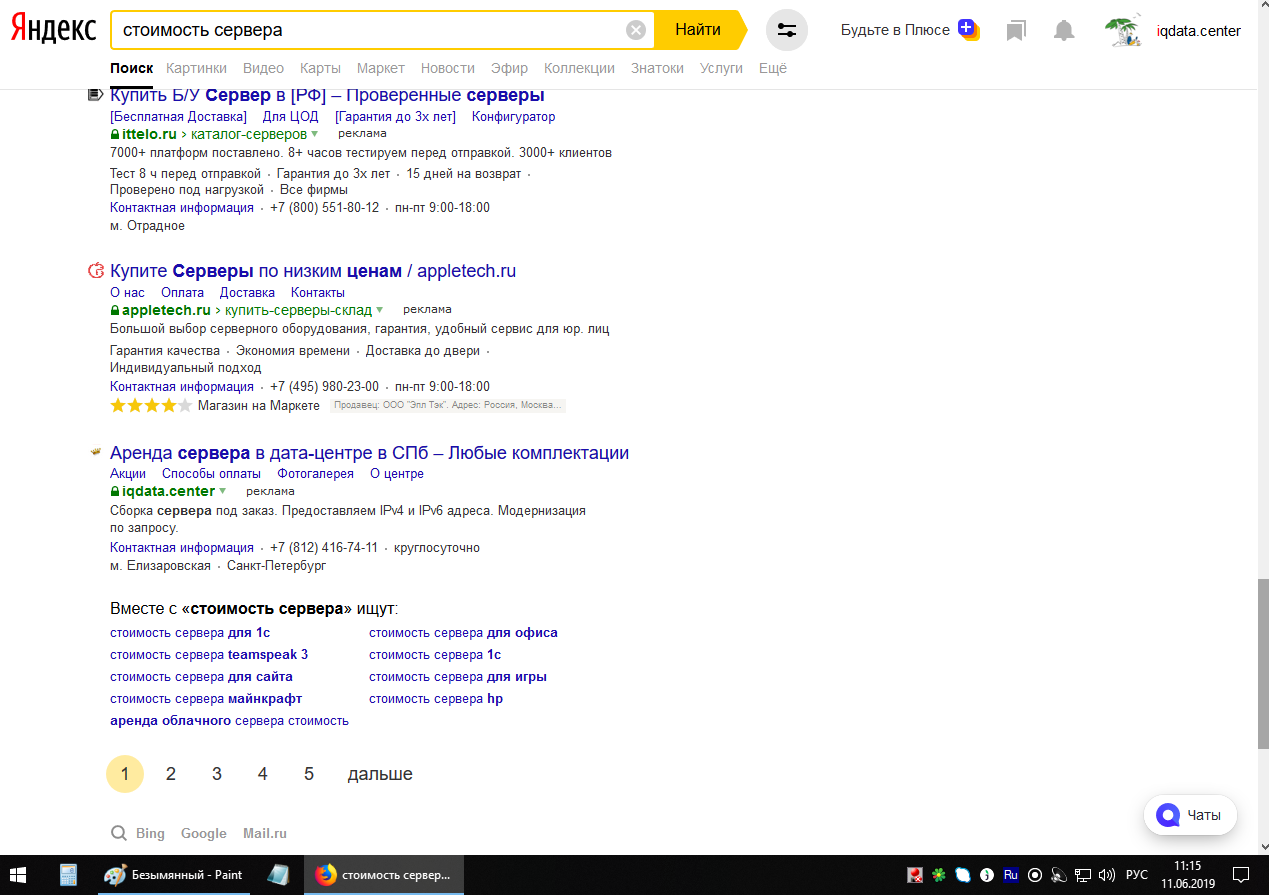Open the Знатоки tab
This screenshot has height=895, width=1269.
657,68
